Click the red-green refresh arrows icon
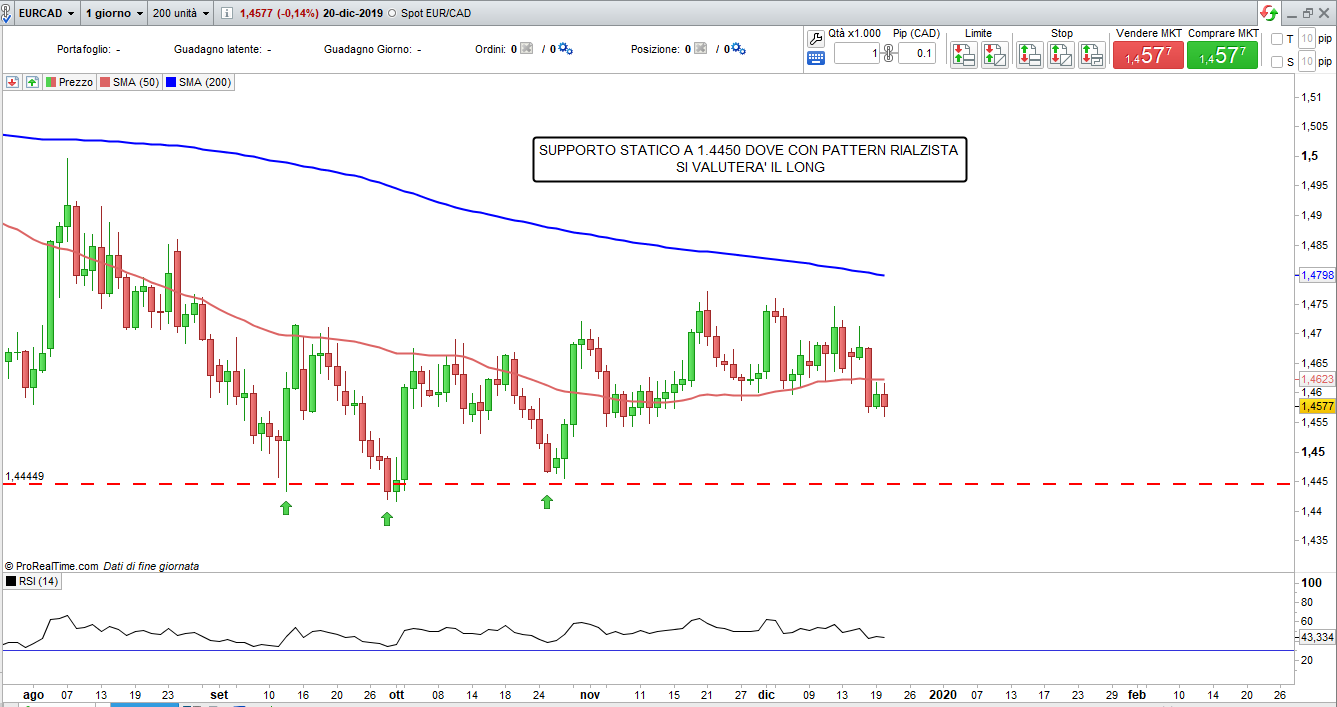Image resolution: width=1337 pixels, height=707 pixels. [x=1268, y=13]
